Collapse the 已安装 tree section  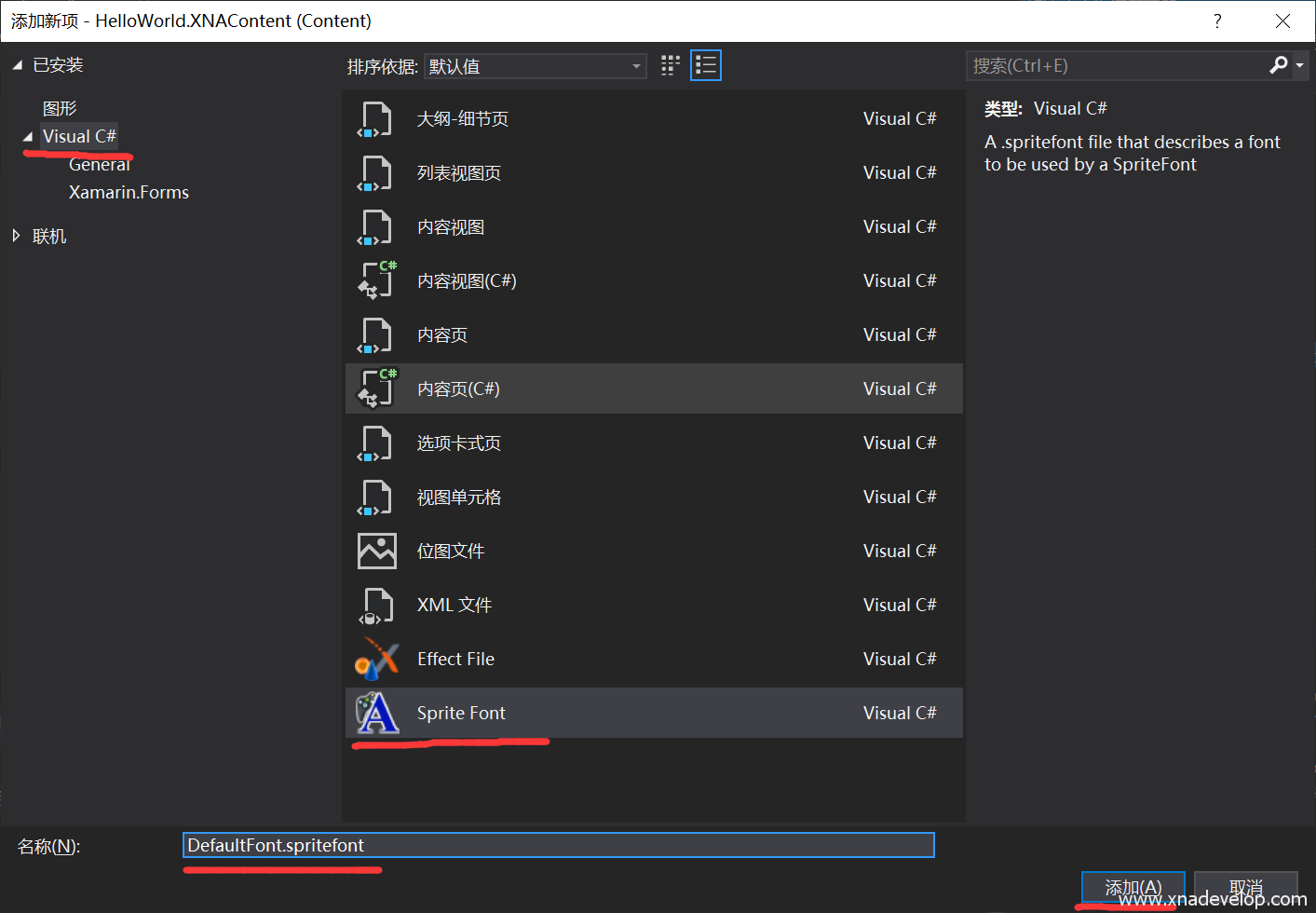(x=17, y=65)
